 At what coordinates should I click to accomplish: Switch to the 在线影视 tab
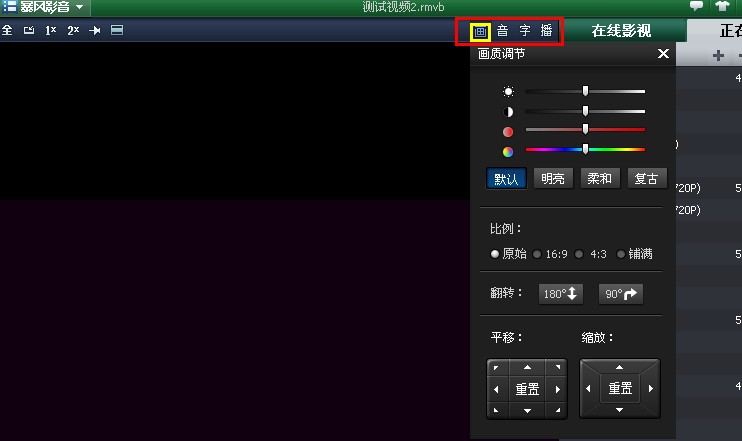click(x=621, y=31)
